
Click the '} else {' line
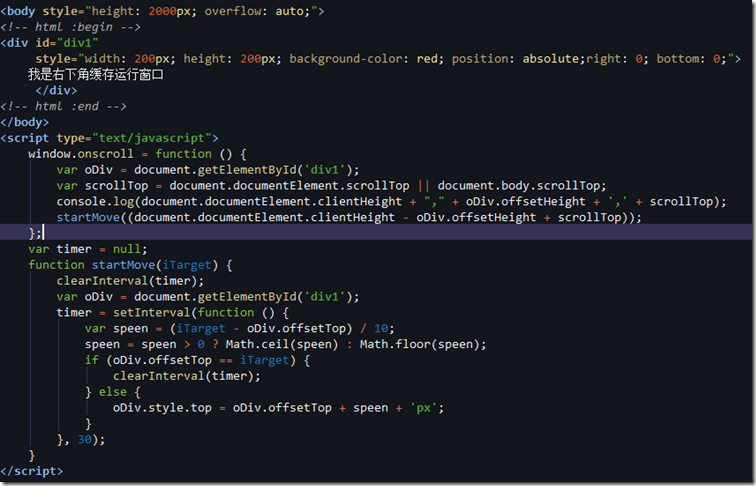(113, 392)
